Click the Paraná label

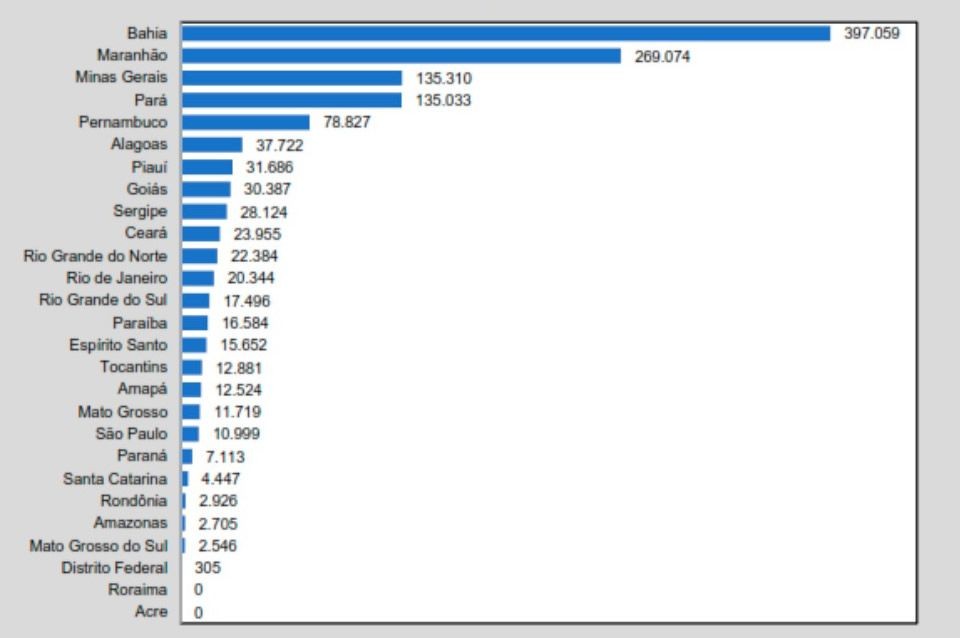(142, 456)
